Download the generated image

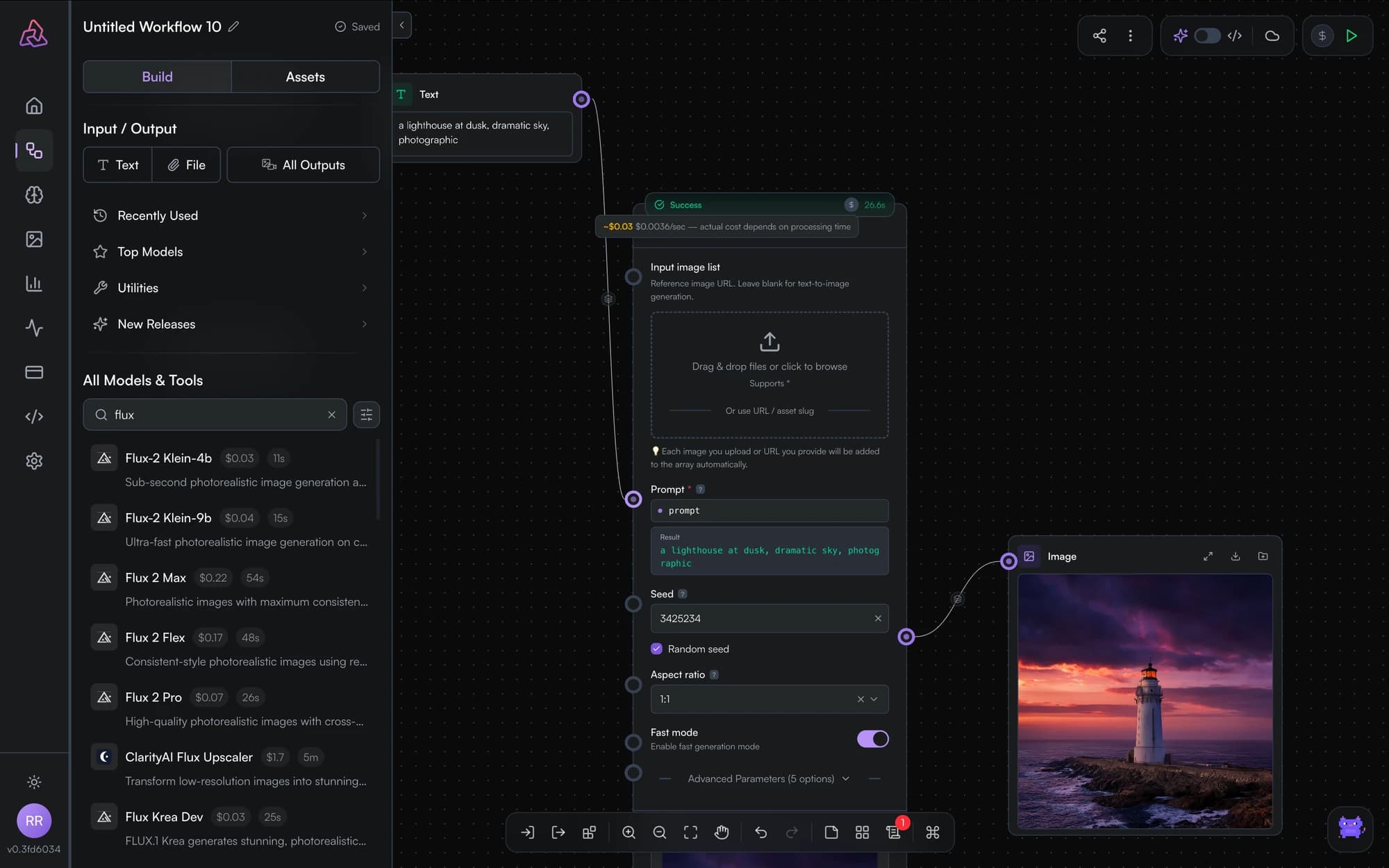tap(1236, 556)
